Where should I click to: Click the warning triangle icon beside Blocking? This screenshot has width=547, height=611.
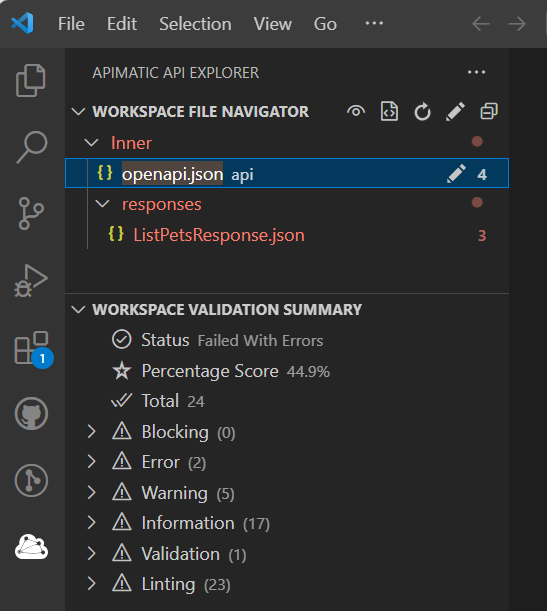(122, 431)
